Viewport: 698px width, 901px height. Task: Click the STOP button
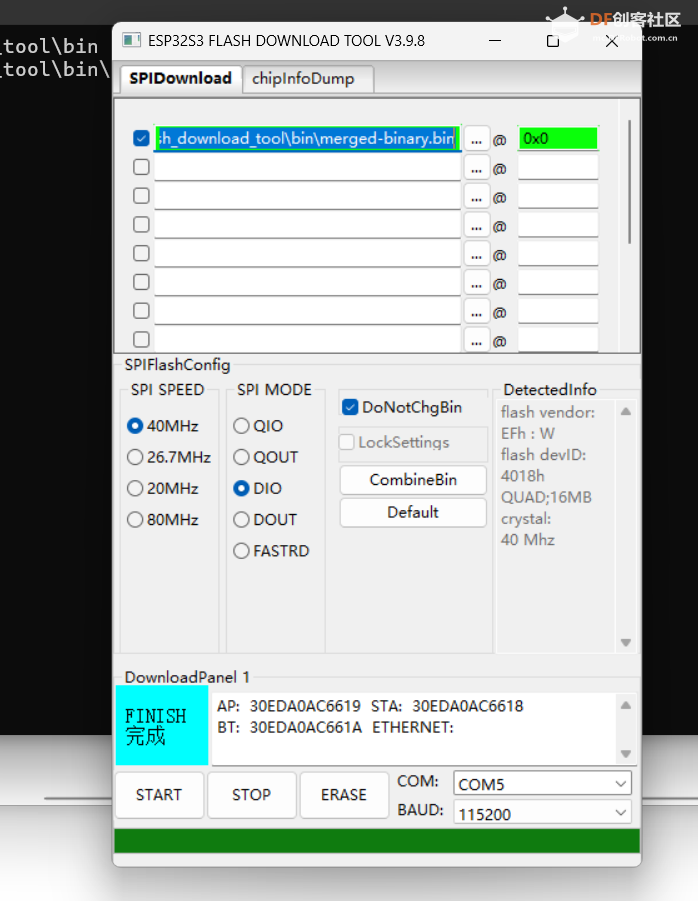pos(252,795)
